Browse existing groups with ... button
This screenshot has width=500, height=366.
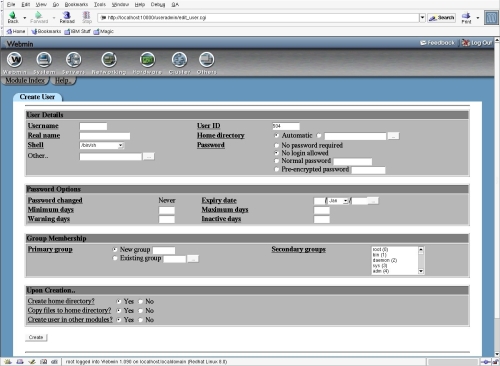pyautogui.click(x=193, y=259)
